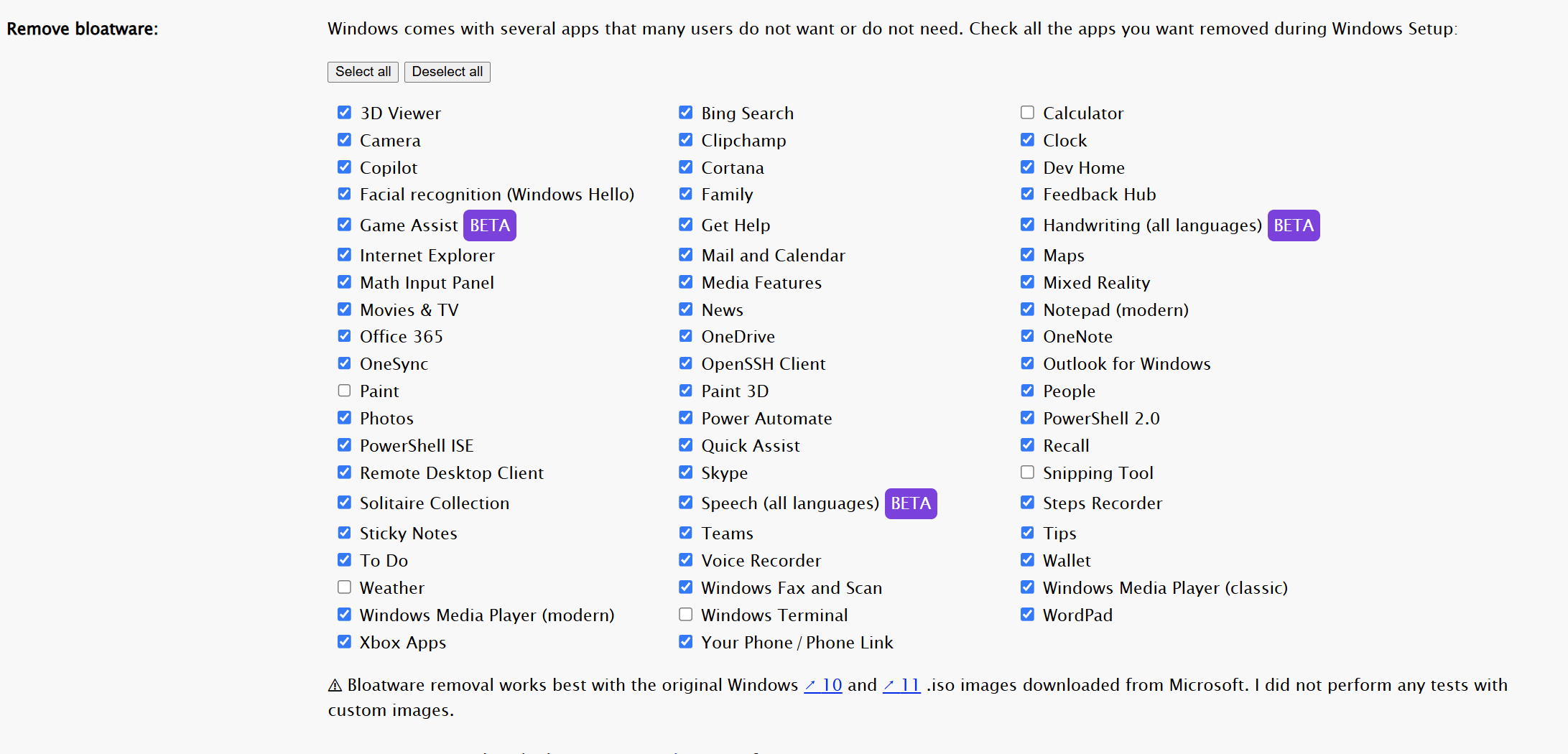This screenshot has height=754, width=1568.
Task: Uncheck the Cortana checkbox
Action: pyautogui.click(x=686, y=167)
